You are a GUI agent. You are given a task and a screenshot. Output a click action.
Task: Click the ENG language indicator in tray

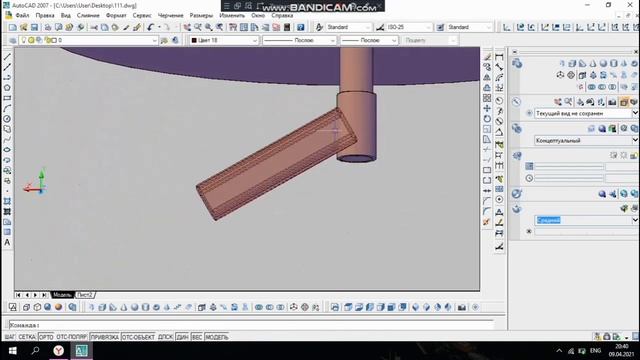coord(595,351)
